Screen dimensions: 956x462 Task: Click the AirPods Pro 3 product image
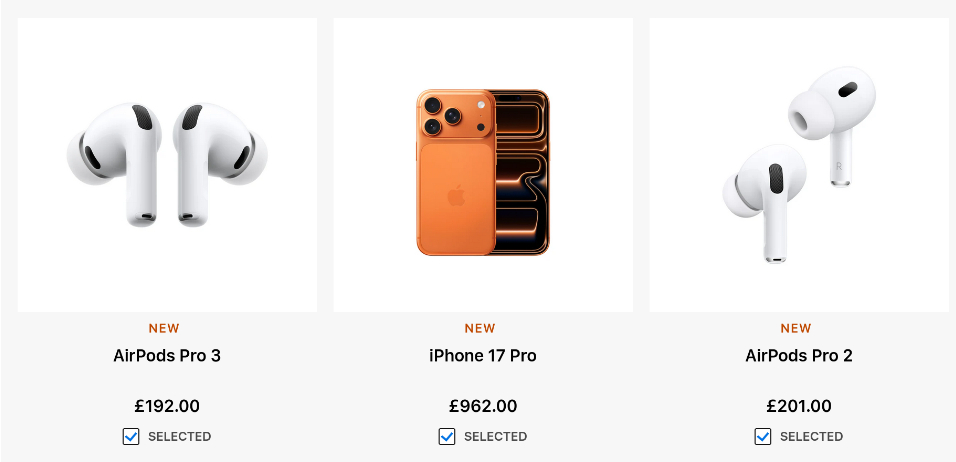[167, 165]
